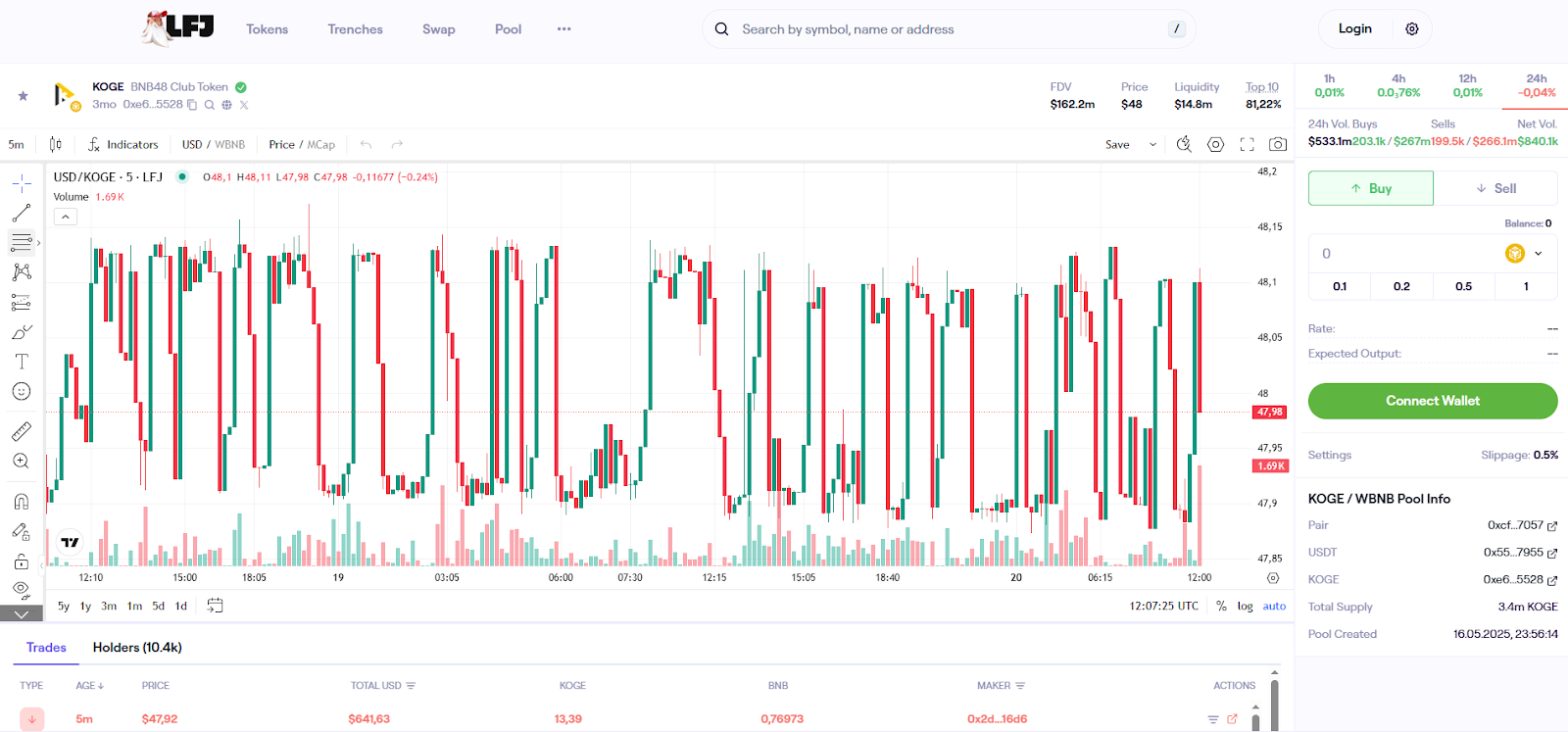
Task: Toggle the log scale
Action: point(1245,606)
